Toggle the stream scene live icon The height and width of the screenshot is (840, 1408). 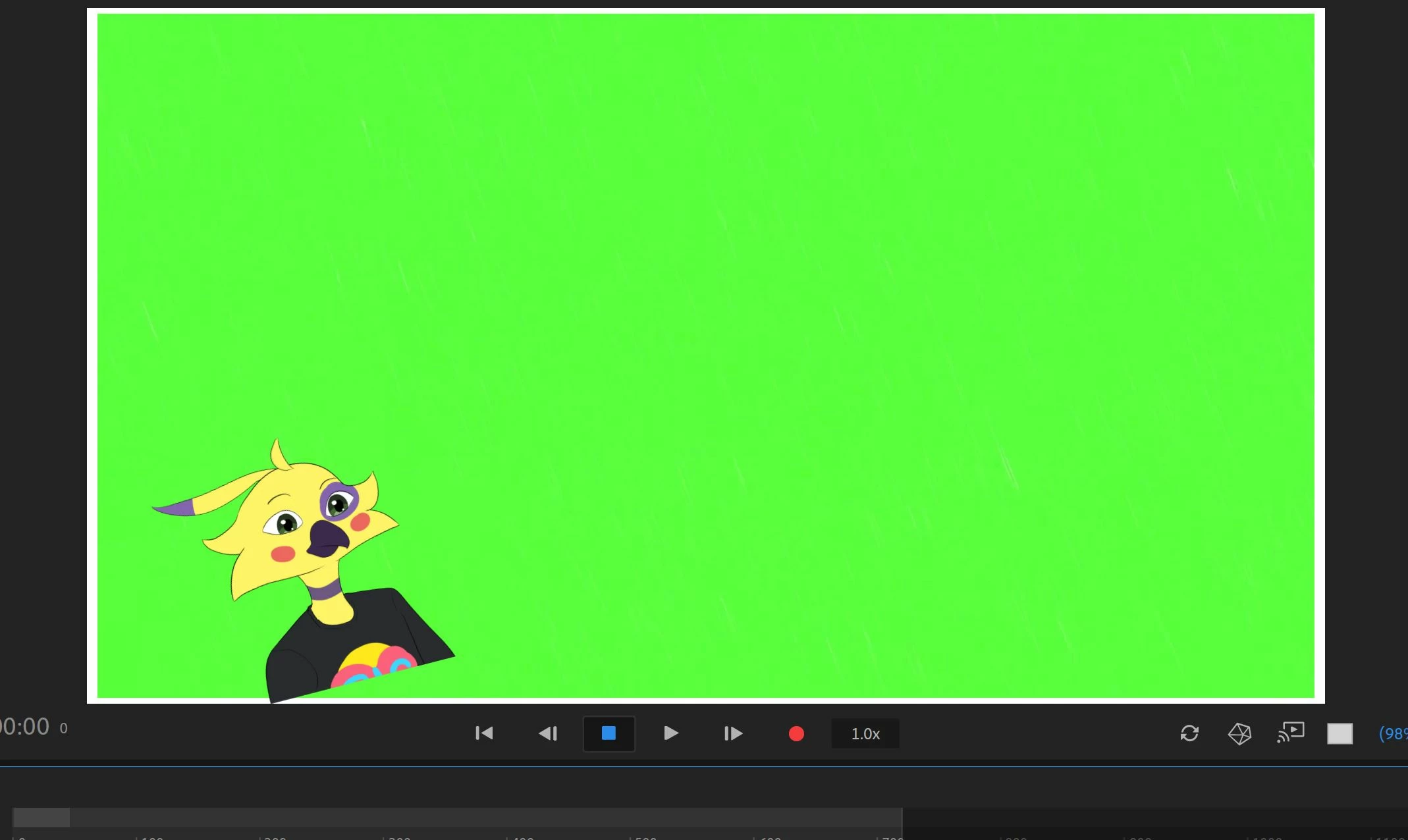[1290, 733]
